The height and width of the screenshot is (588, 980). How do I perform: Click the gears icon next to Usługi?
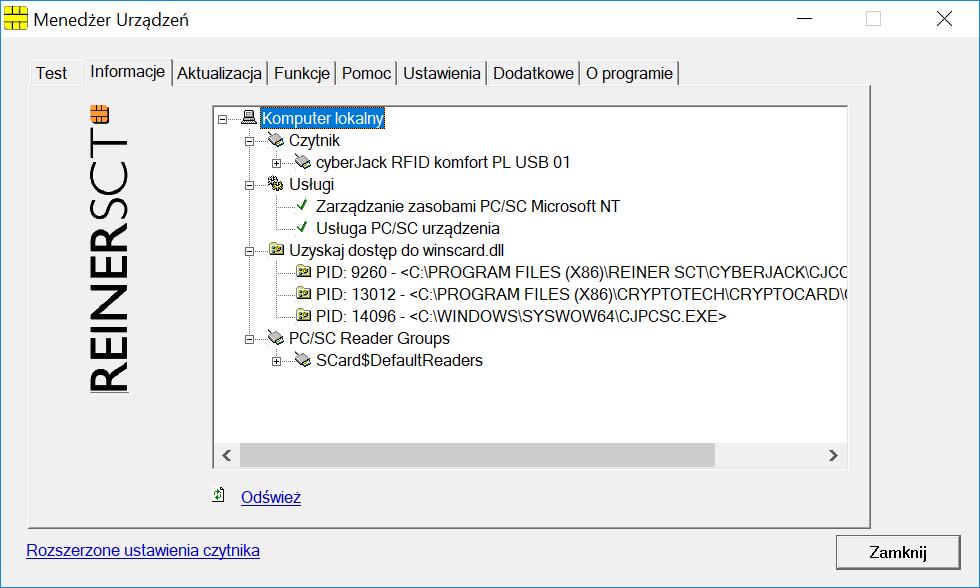(x=276, y=184)
